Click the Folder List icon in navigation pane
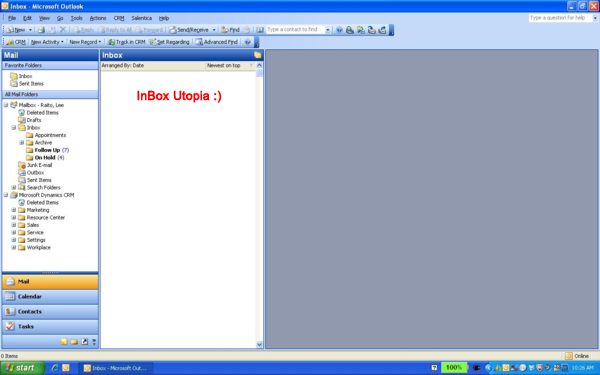 [x=74, y=342]
